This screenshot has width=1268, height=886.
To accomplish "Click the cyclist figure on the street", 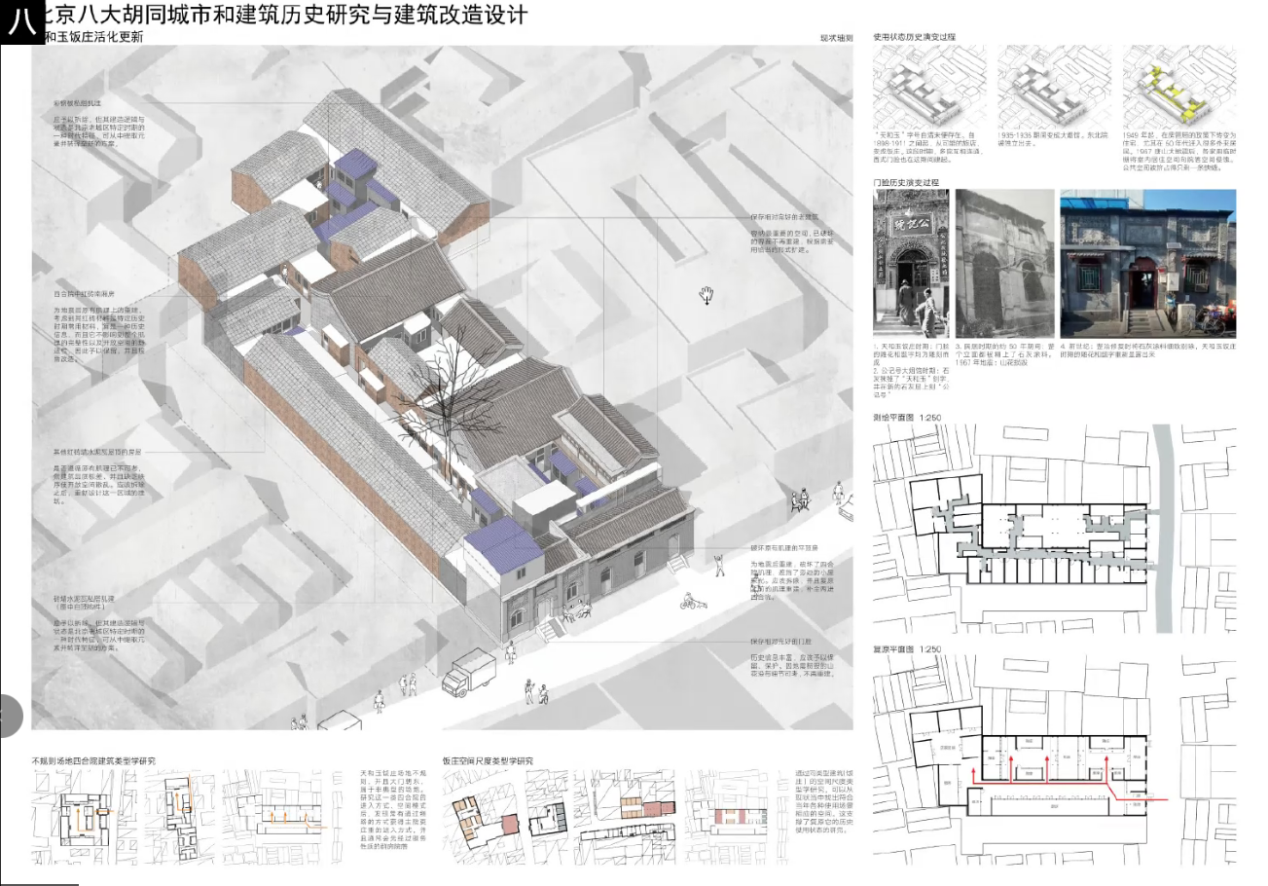I will tap(690, 602).
